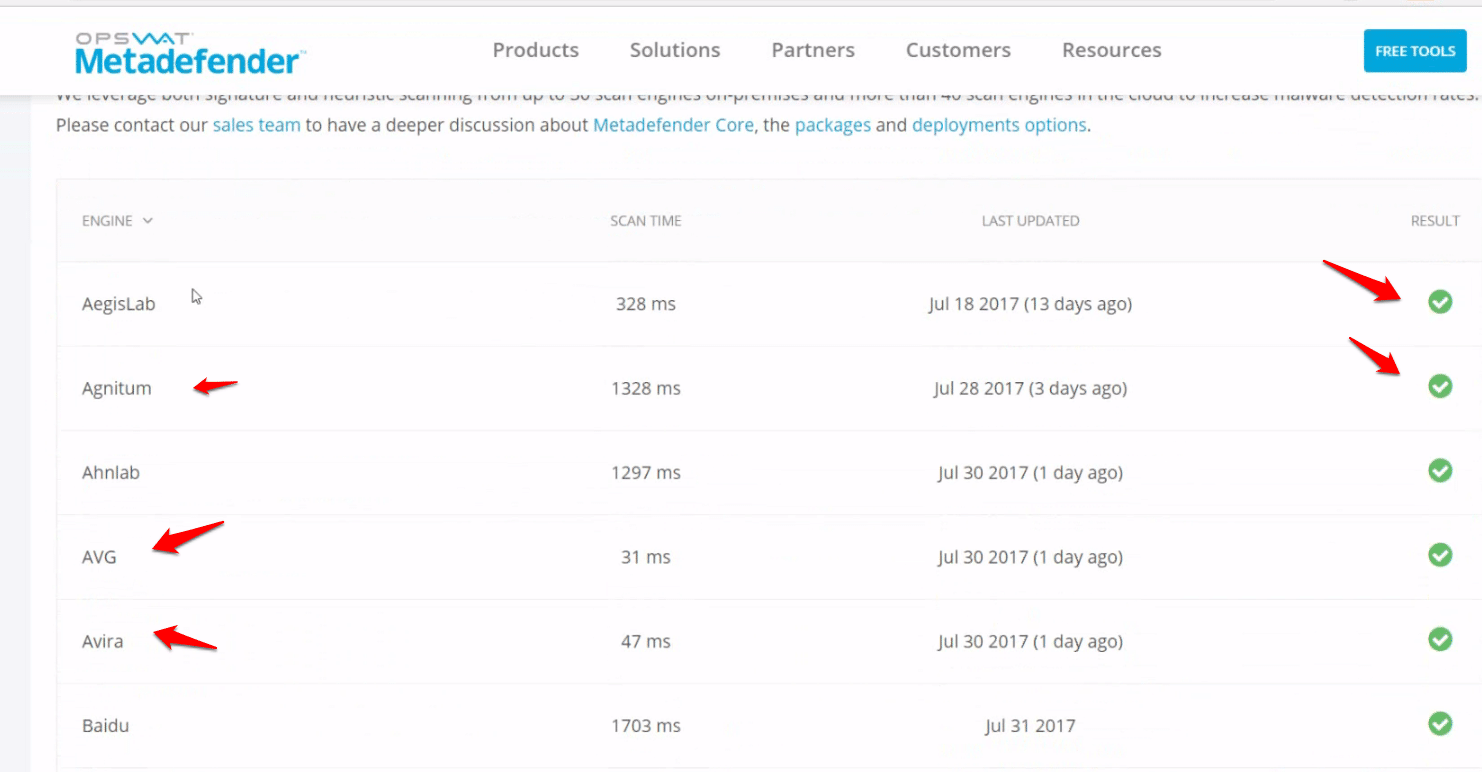
Task: Click the LAST UPDATED column header
Action: [1031, 221]
